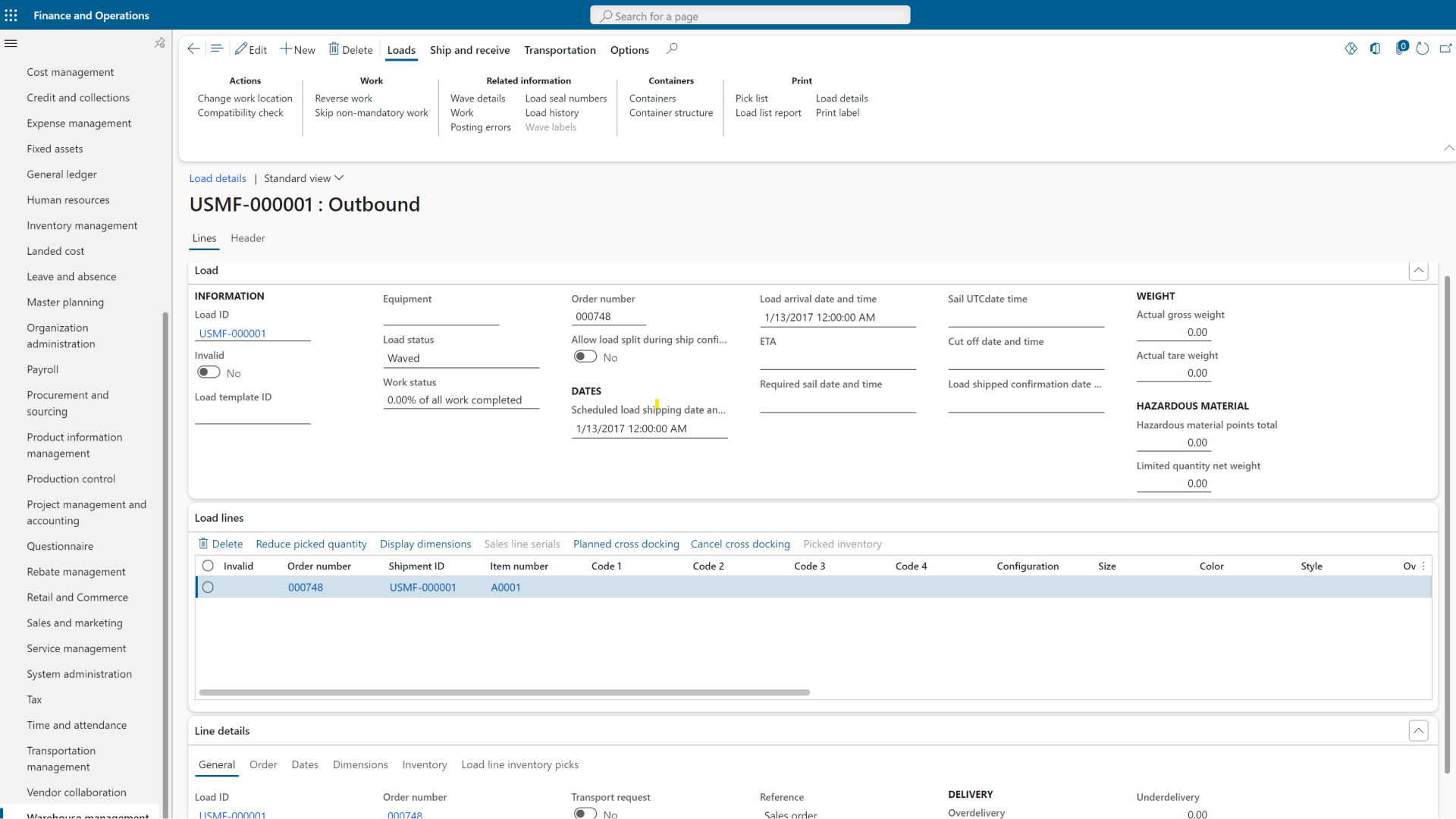Type in the Search for a page field
1456x819 pixels.
click(x=749, y=14)
